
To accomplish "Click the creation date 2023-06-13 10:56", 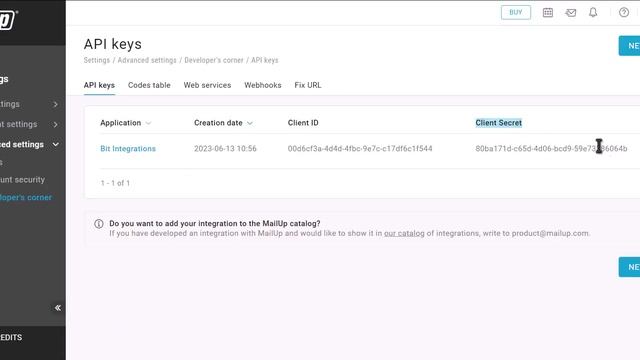I will [225, 149].
